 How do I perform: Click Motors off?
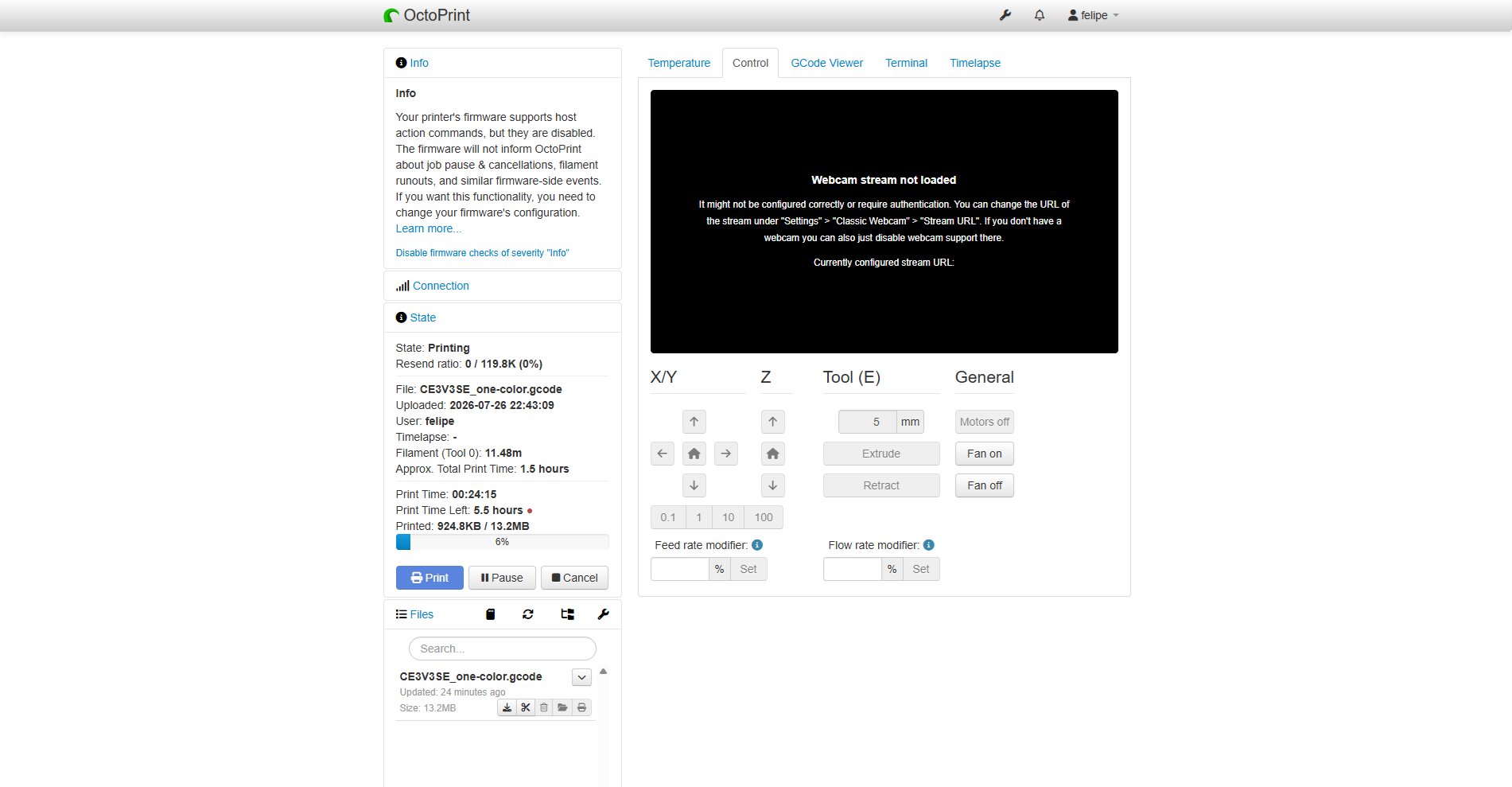985,422
